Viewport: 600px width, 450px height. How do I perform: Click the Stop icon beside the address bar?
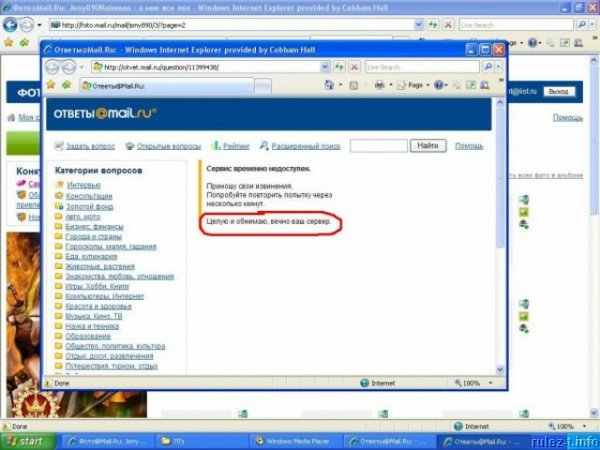click(x=354, y=66)
